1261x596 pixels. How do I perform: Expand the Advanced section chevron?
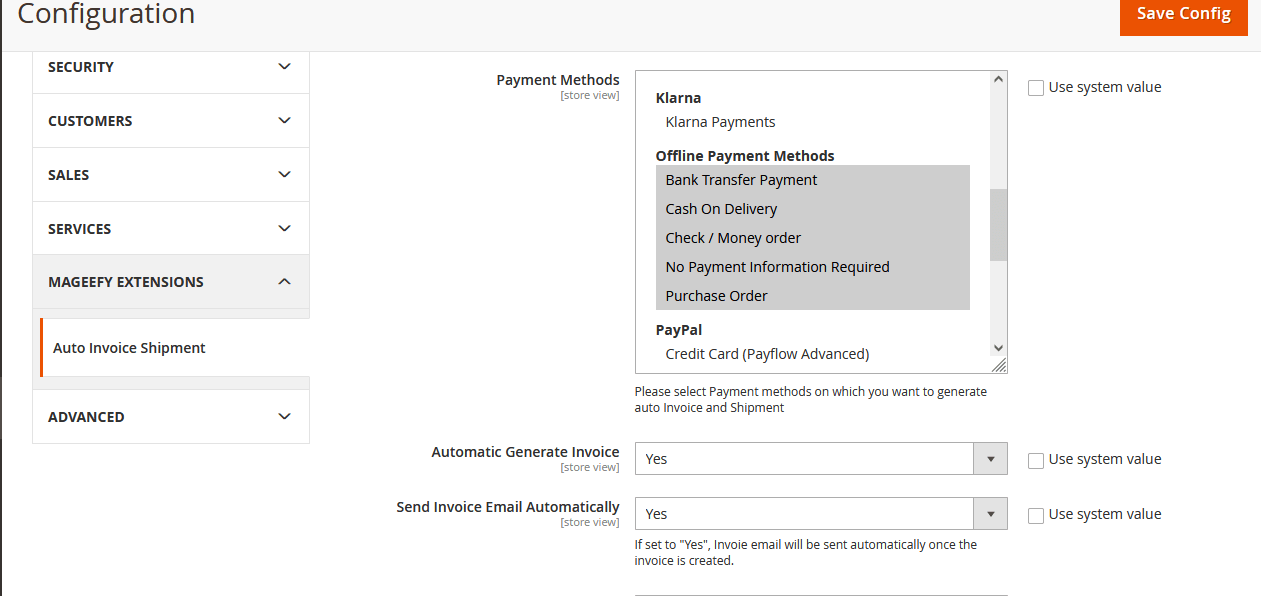click(284, 417)
